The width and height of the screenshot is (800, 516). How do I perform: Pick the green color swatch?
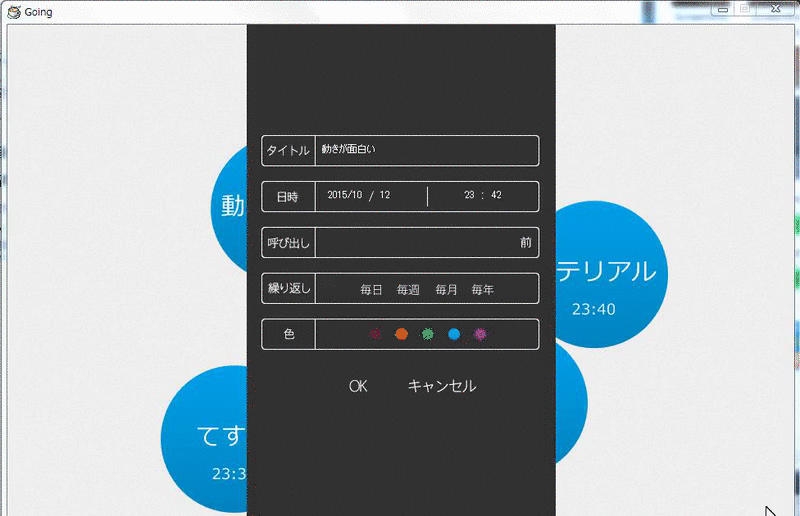click(428, 334)
